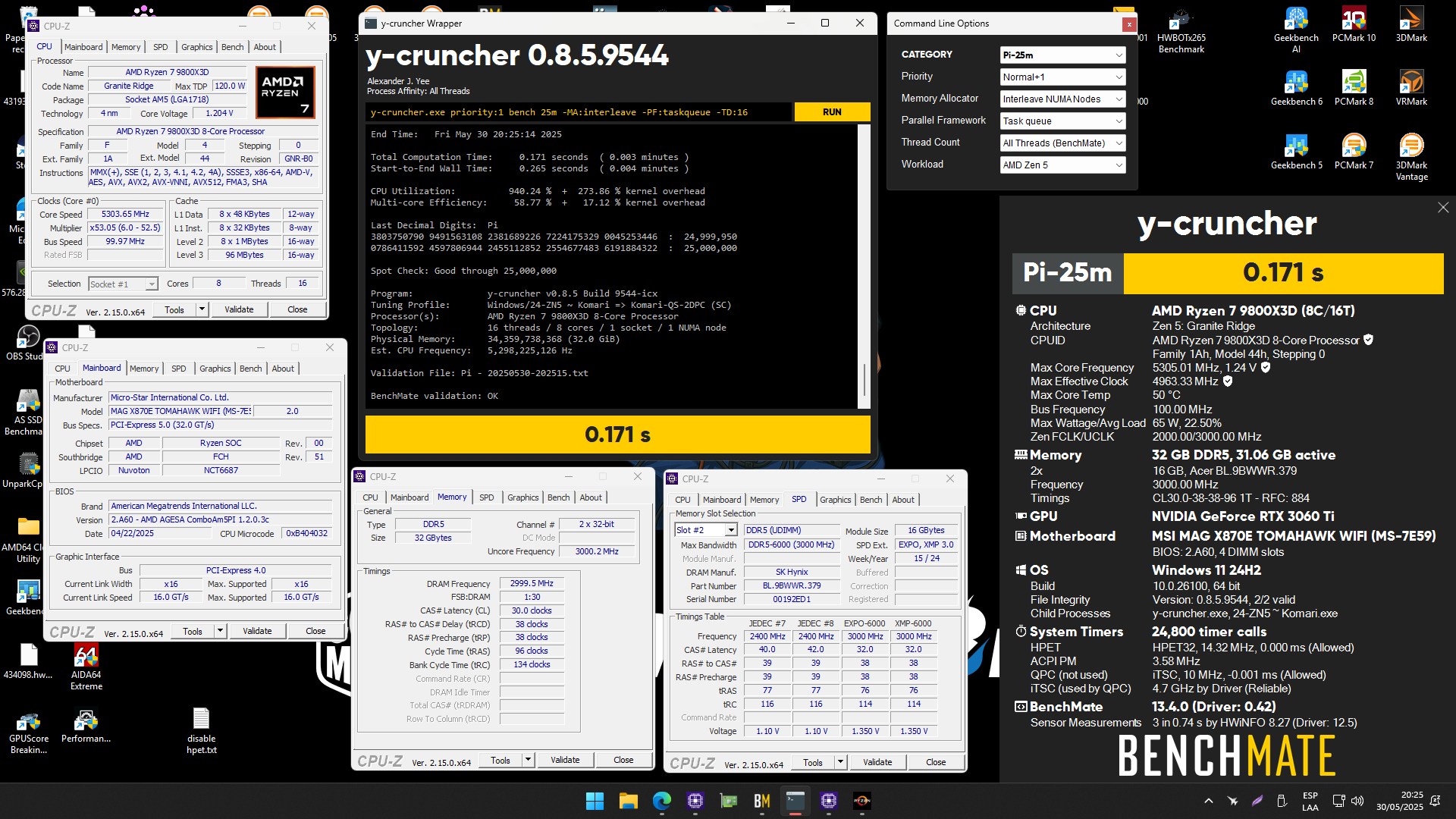Open the Priority Normal+1 dropdown
Screen dimensions: 1456x819
click(x=1062, y=77)
